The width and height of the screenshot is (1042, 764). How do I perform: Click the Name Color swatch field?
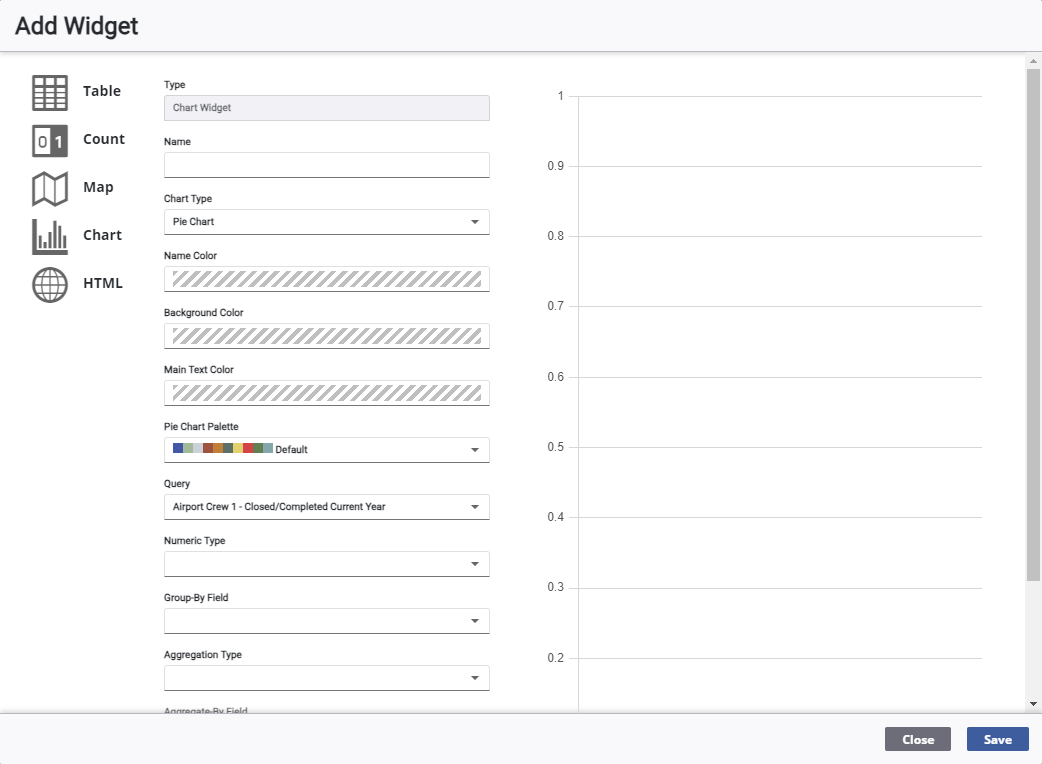pyautogui.click(x=326, y=279)
